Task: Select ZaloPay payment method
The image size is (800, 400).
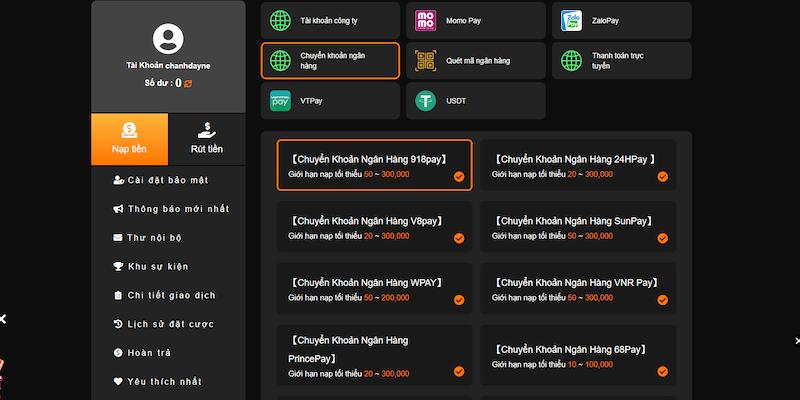Action: point(622,20)
